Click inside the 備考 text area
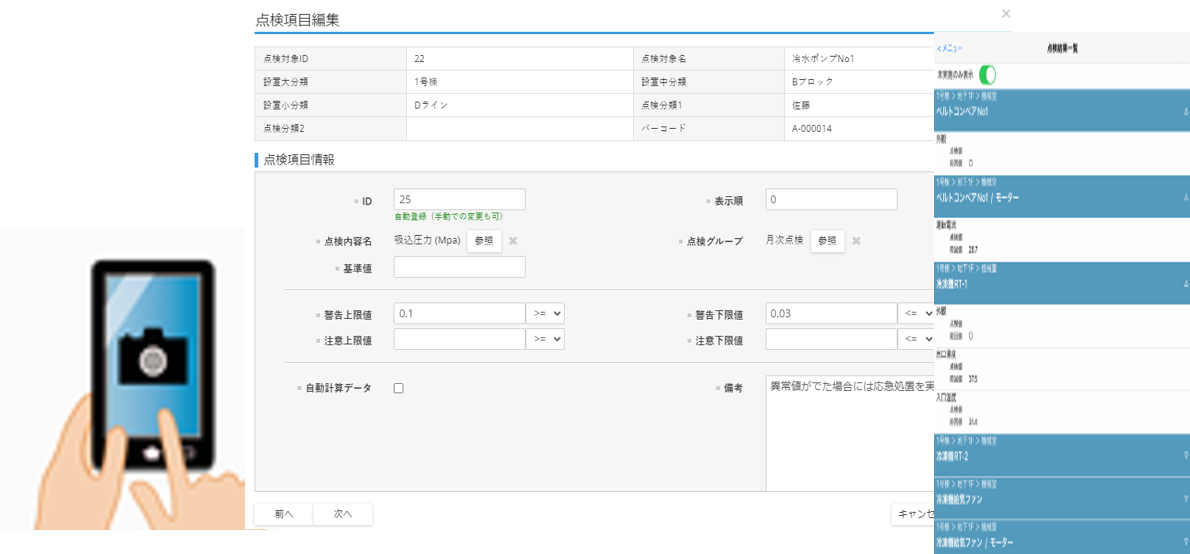1190x554 pixels. point(851,433)
